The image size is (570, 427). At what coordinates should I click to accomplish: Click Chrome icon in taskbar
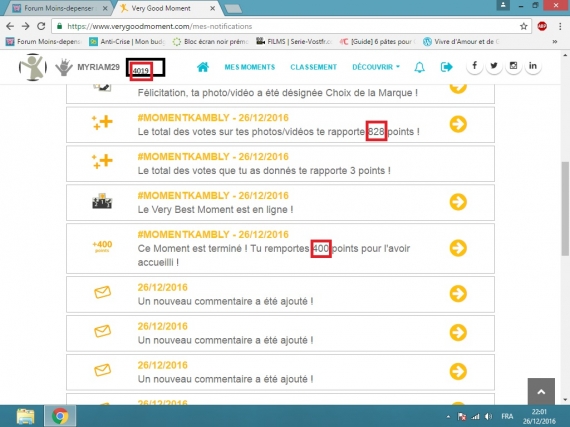tap(60, 416)
